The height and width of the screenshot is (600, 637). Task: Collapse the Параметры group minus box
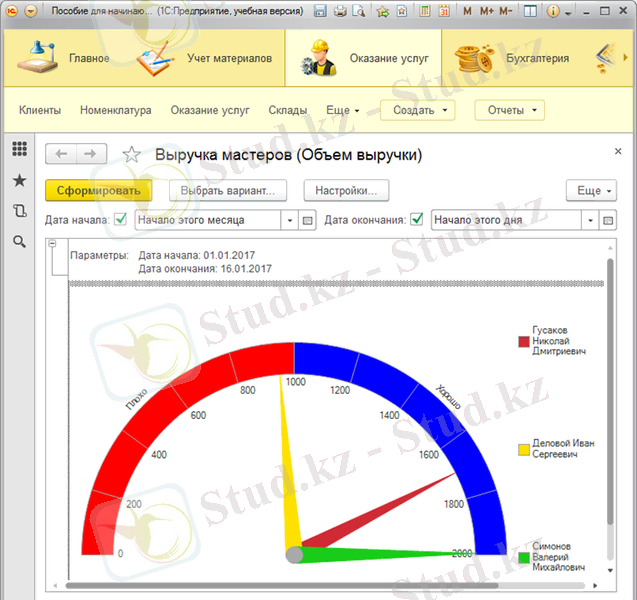[x=52, y=244]
